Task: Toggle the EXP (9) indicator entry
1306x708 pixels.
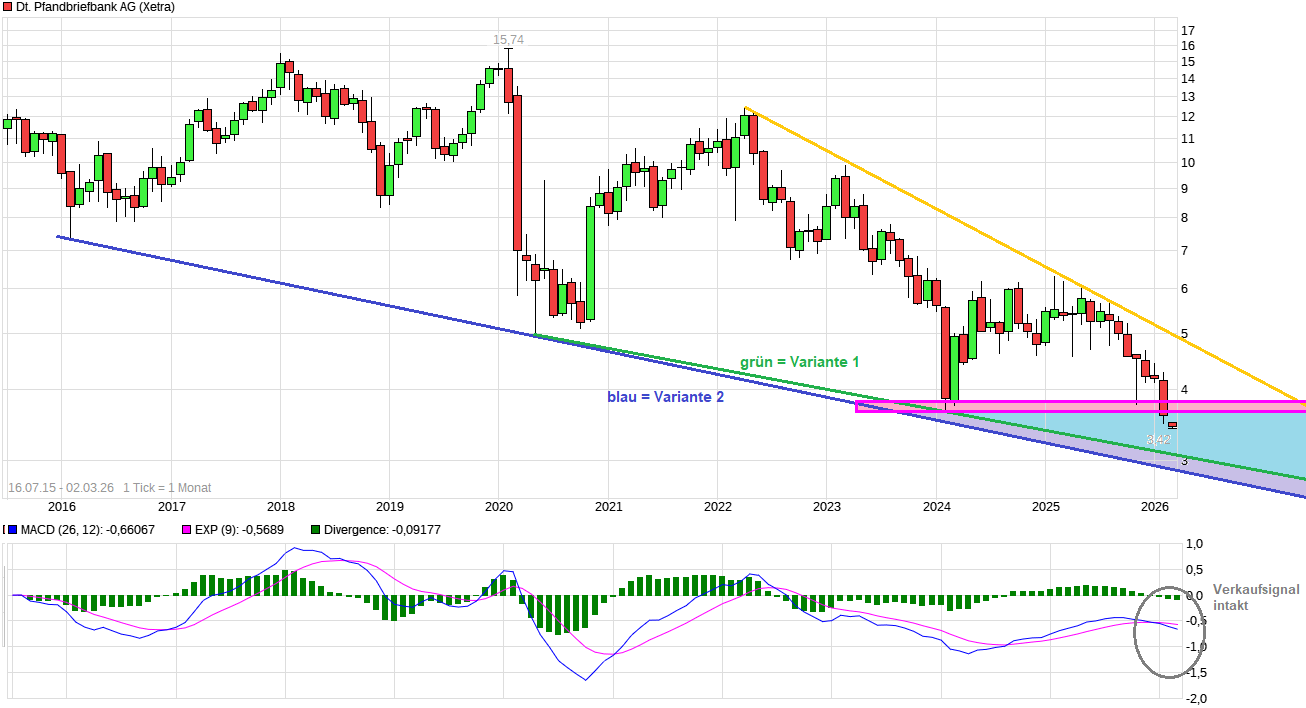Action: coord(230,527)
